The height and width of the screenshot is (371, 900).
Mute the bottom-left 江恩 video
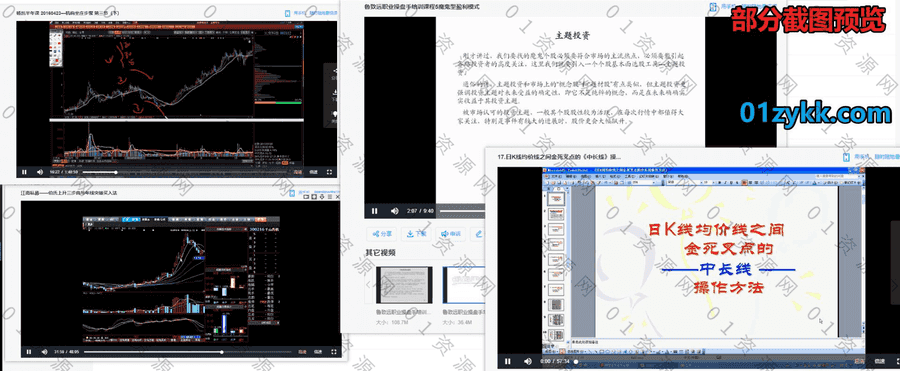tap(44, 352)
